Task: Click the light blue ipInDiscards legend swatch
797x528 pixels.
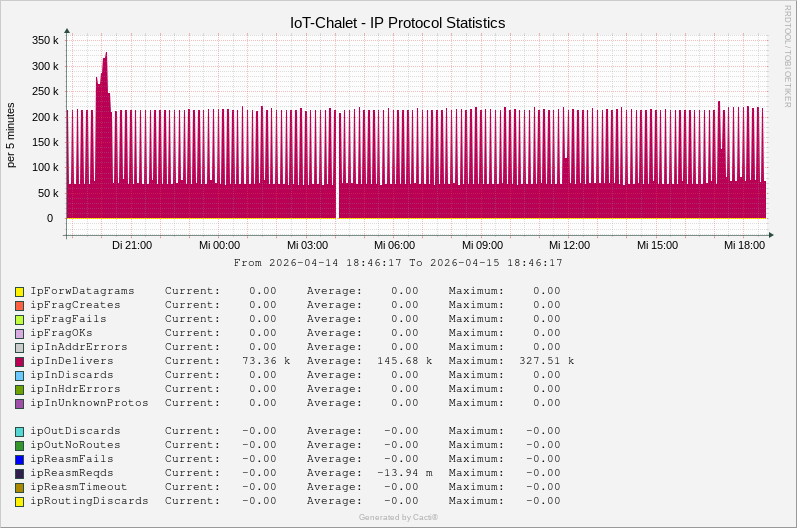Action: (19, 376)
